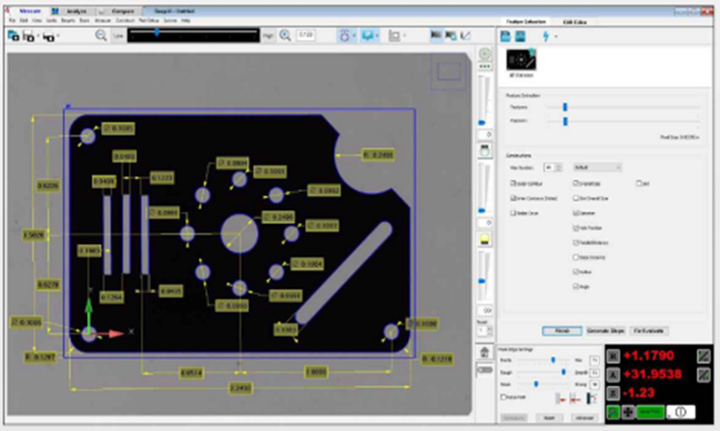
Task: Click the Features slider handle
Action: [565, 107]
